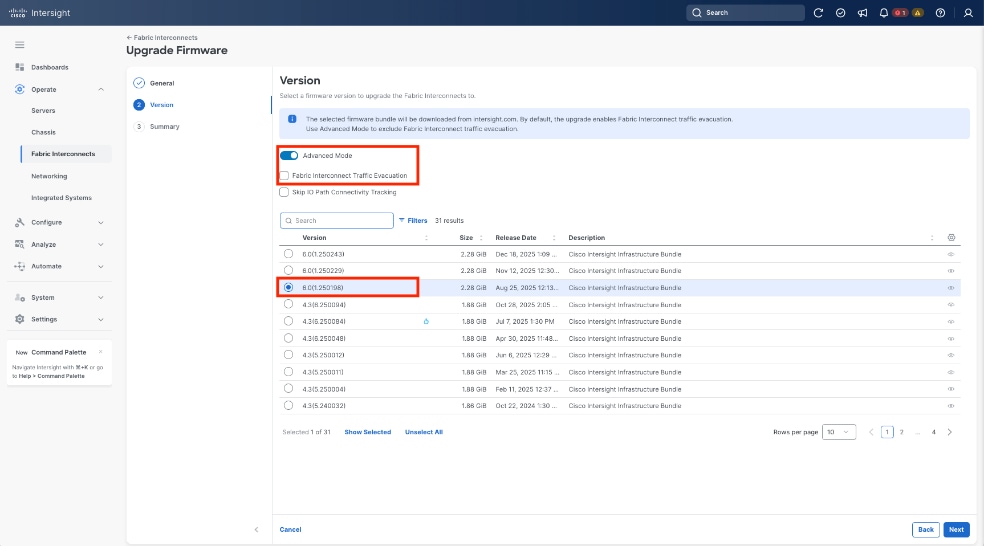Viewport: 984px width, 546px height.
Task: Open the requests checkmark icon in header
Action: point(840,13)
